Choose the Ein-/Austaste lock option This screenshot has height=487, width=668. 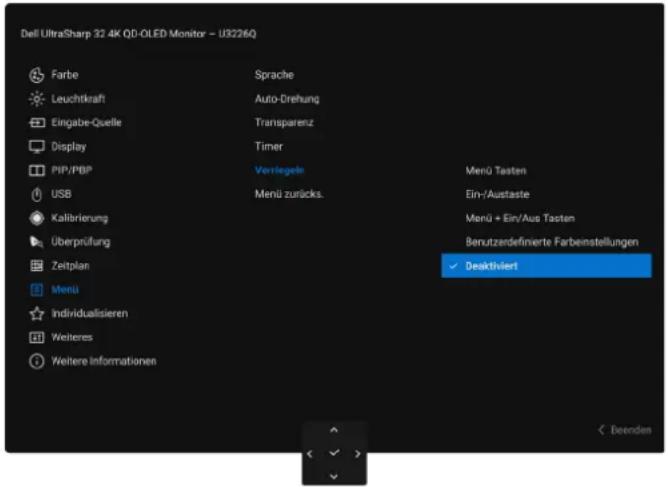498,195
